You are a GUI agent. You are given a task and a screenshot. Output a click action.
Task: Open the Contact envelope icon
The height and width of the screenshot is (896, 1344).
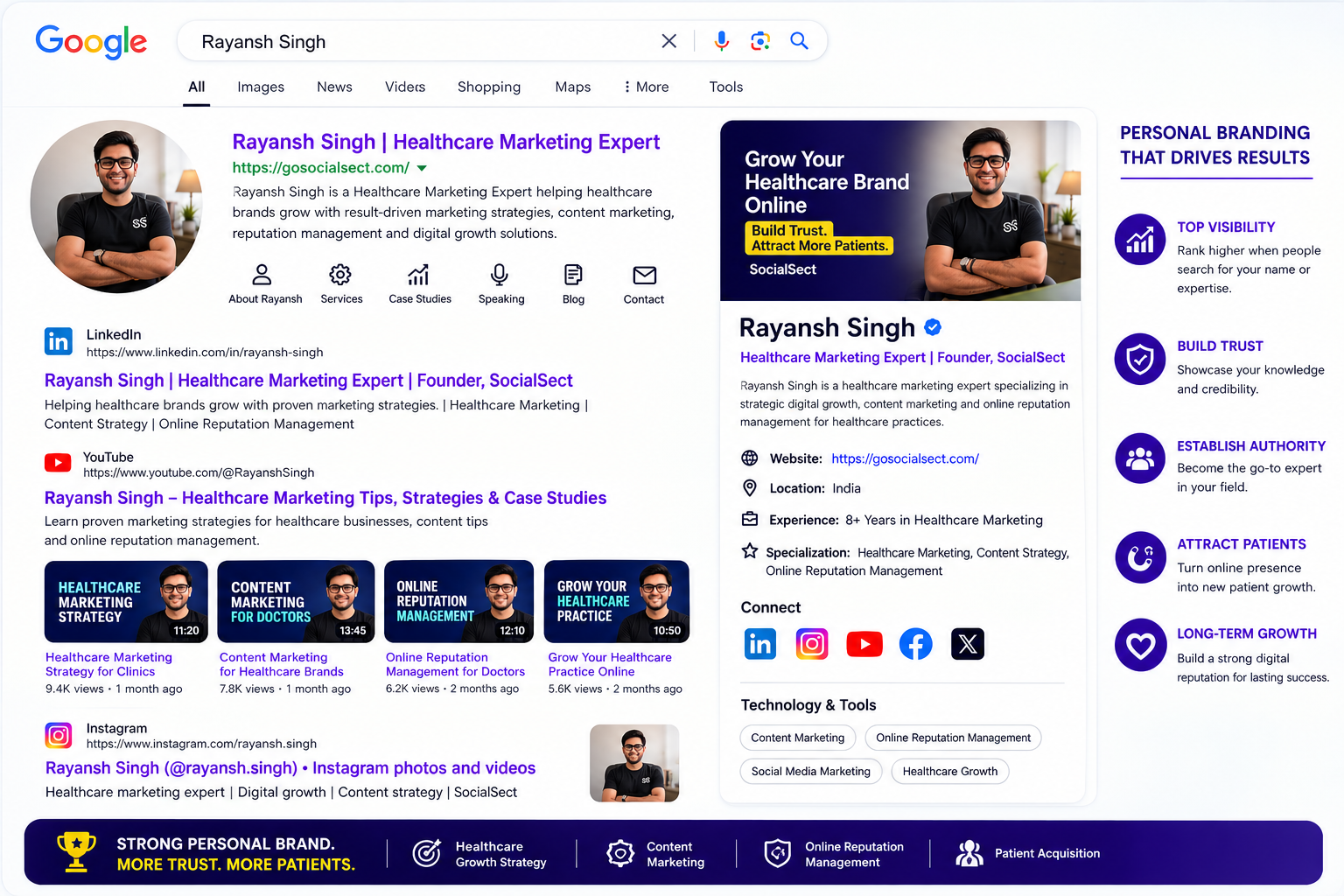(x=645, y=275)
